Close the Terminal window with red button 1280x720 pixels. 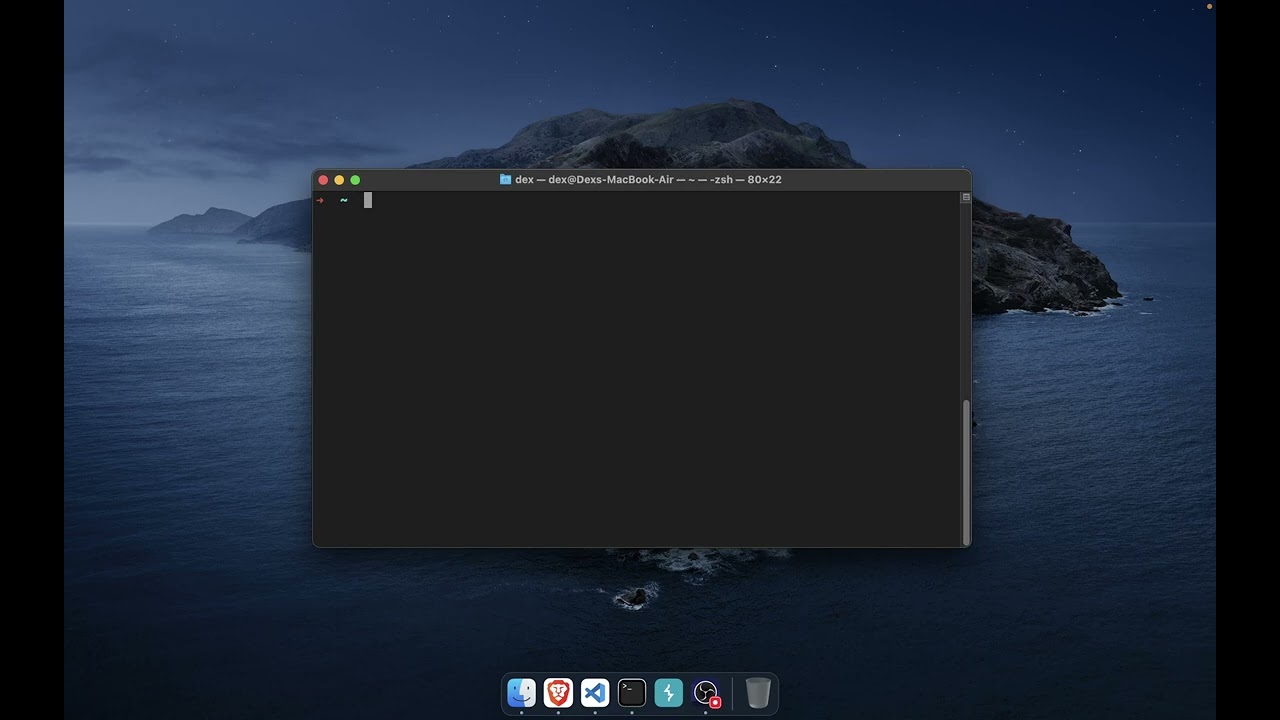coord(323,180)
